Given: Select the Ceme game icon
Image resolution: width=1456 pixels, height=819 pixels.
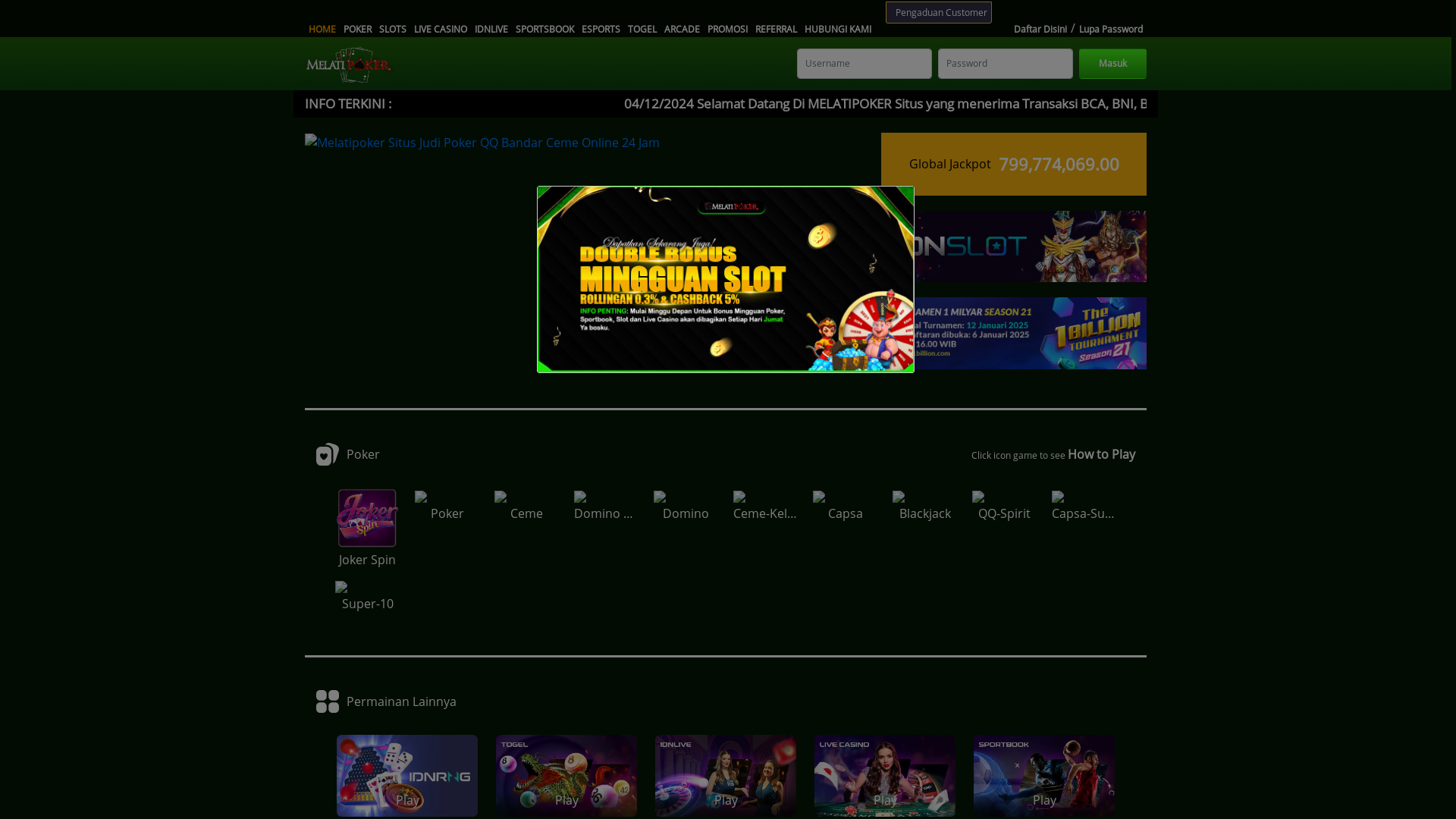Looking at the screenshot, I should click(x=526, y=507).
